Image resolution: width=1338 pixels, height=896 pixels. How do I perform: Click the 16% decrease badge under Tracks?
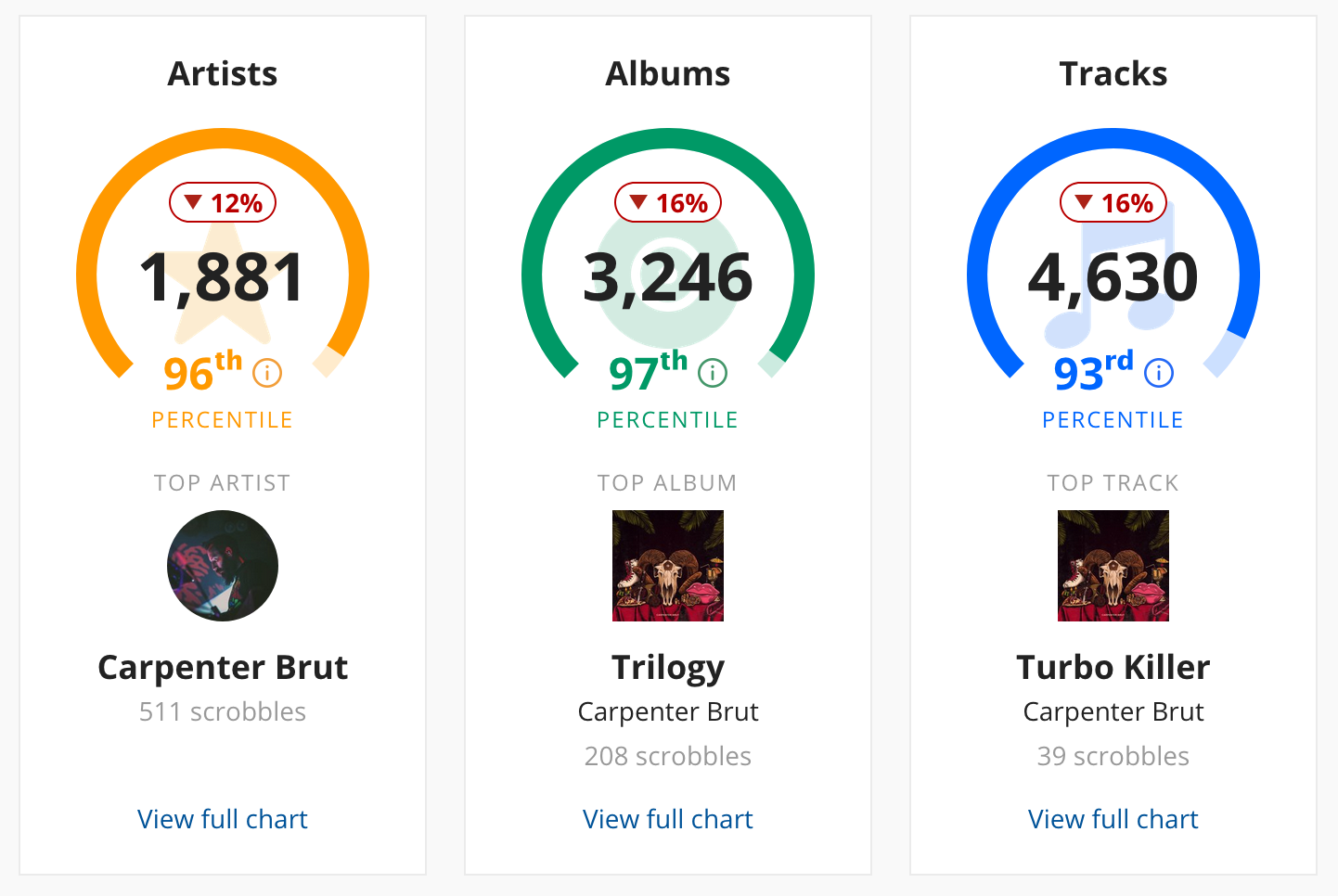1113,202
